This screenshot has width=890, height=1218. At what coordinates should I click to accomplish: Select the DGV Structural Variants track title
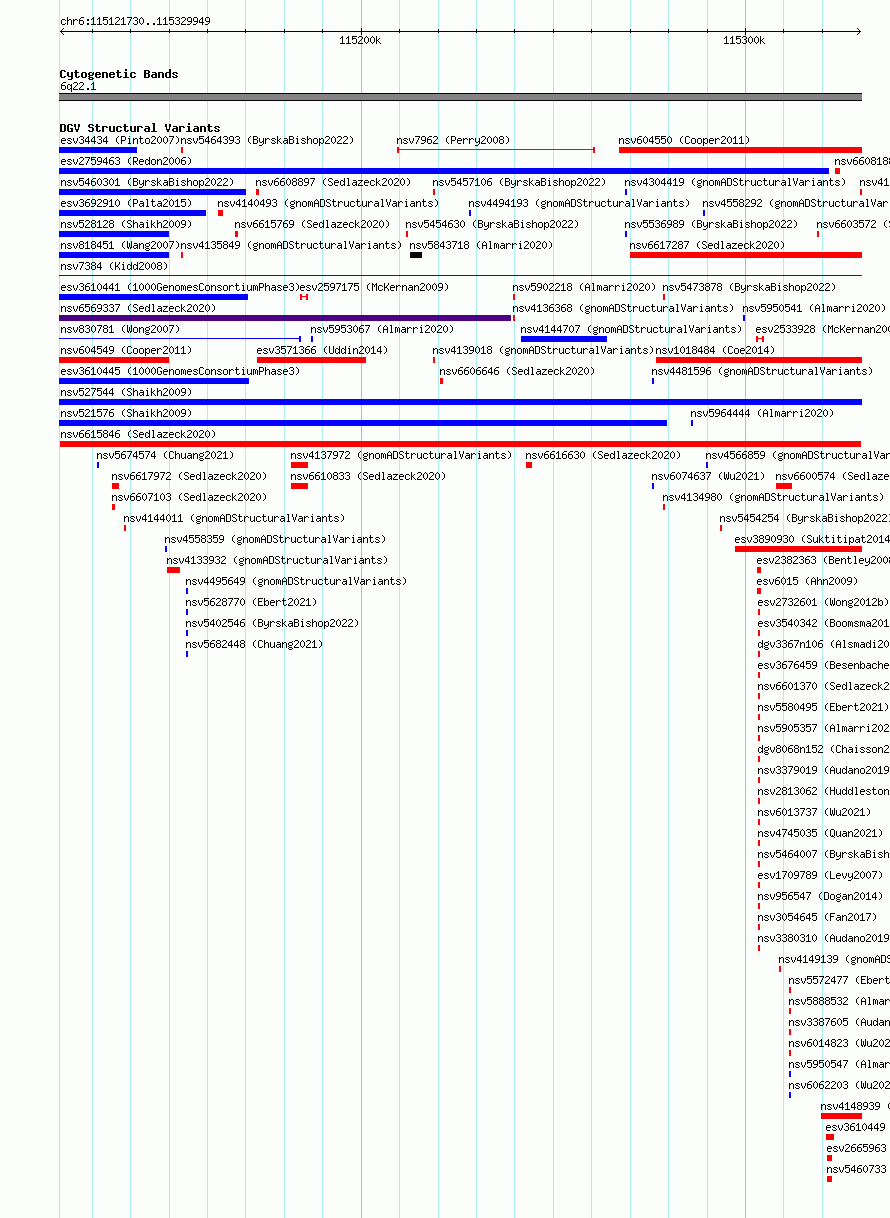pyautogui.click(x=140, y=128)
